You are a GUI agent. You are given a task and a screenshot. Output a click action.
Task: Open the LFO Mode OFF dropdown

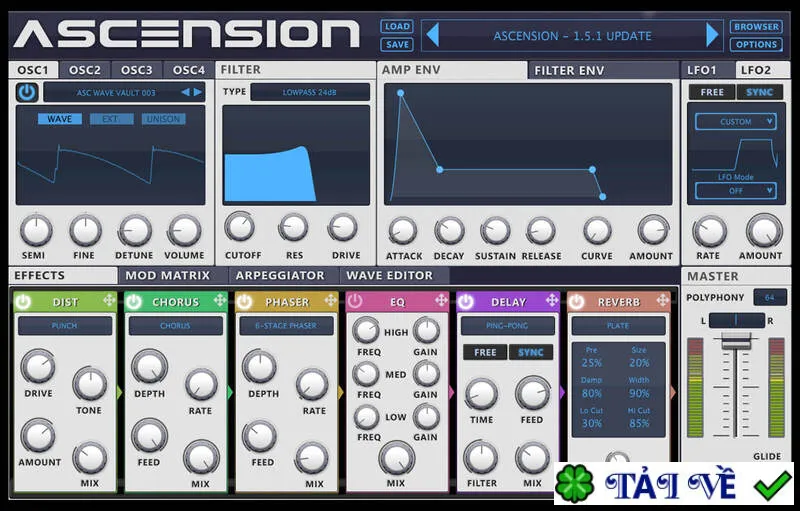(736, 191)
